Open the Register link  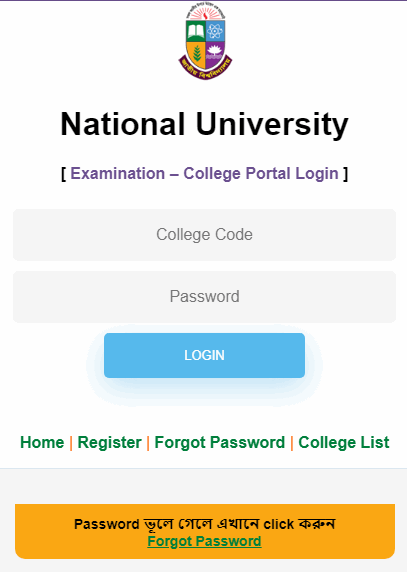[109, 442]
